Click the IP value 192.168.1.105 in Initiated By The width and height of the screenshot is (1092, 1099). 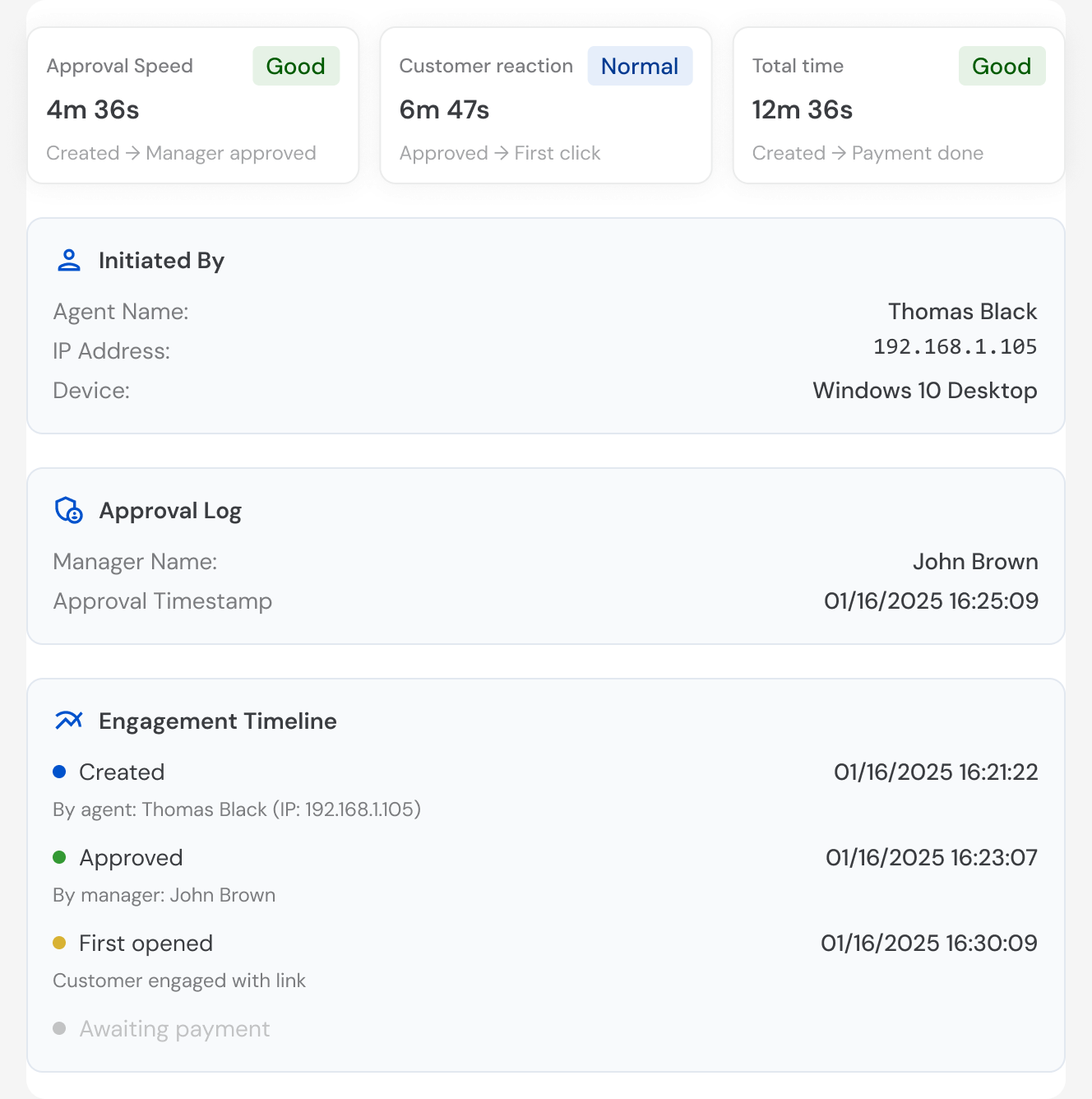click(955, 347)
